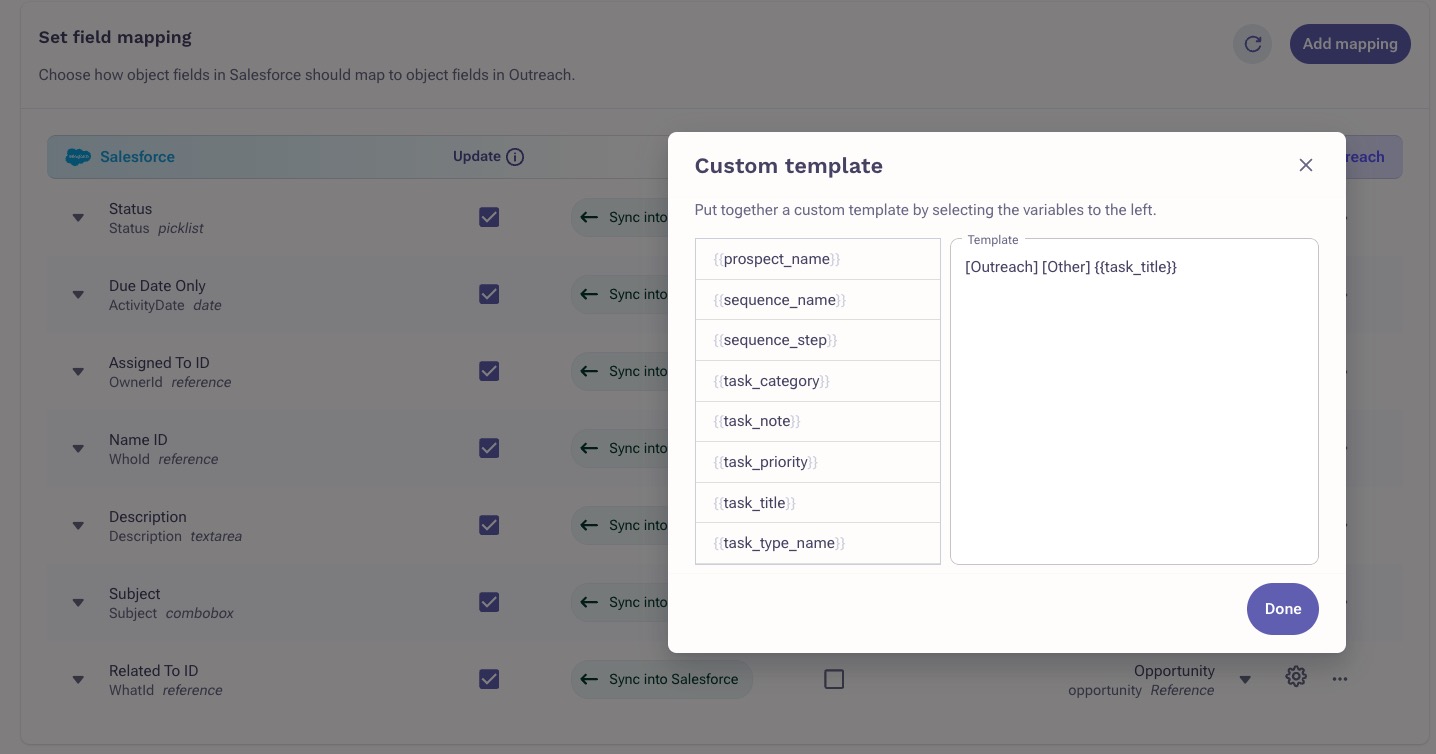Viewport: 1436px width, 754px height.
Task: Uncheck Update for Assigned To ID
Action: [489, 371]
